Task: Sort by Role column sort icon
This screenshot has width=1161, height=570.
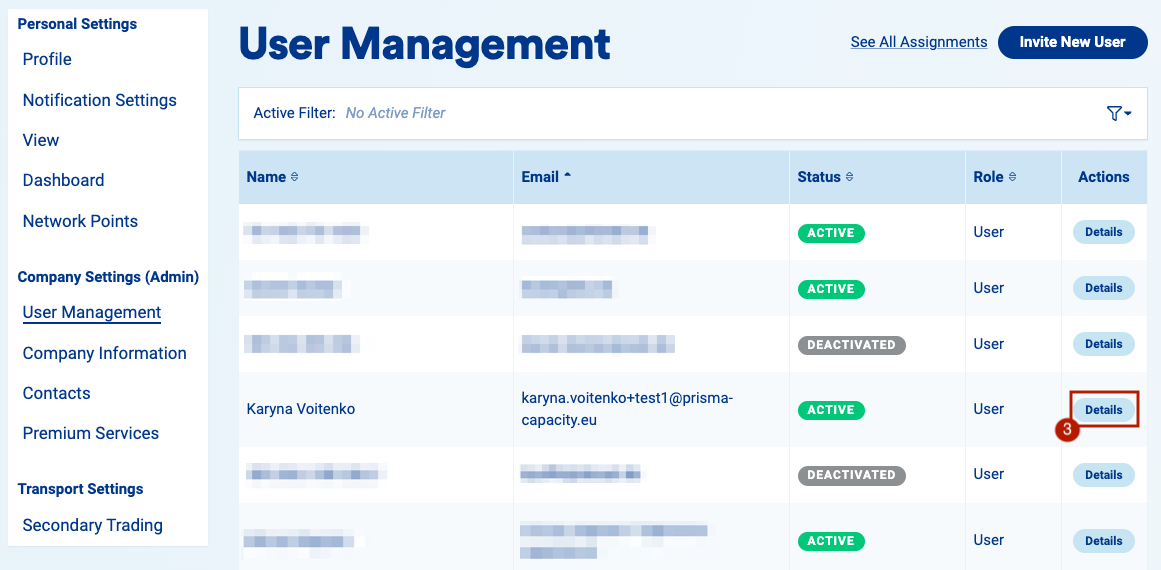Action: pos(1012,177)
